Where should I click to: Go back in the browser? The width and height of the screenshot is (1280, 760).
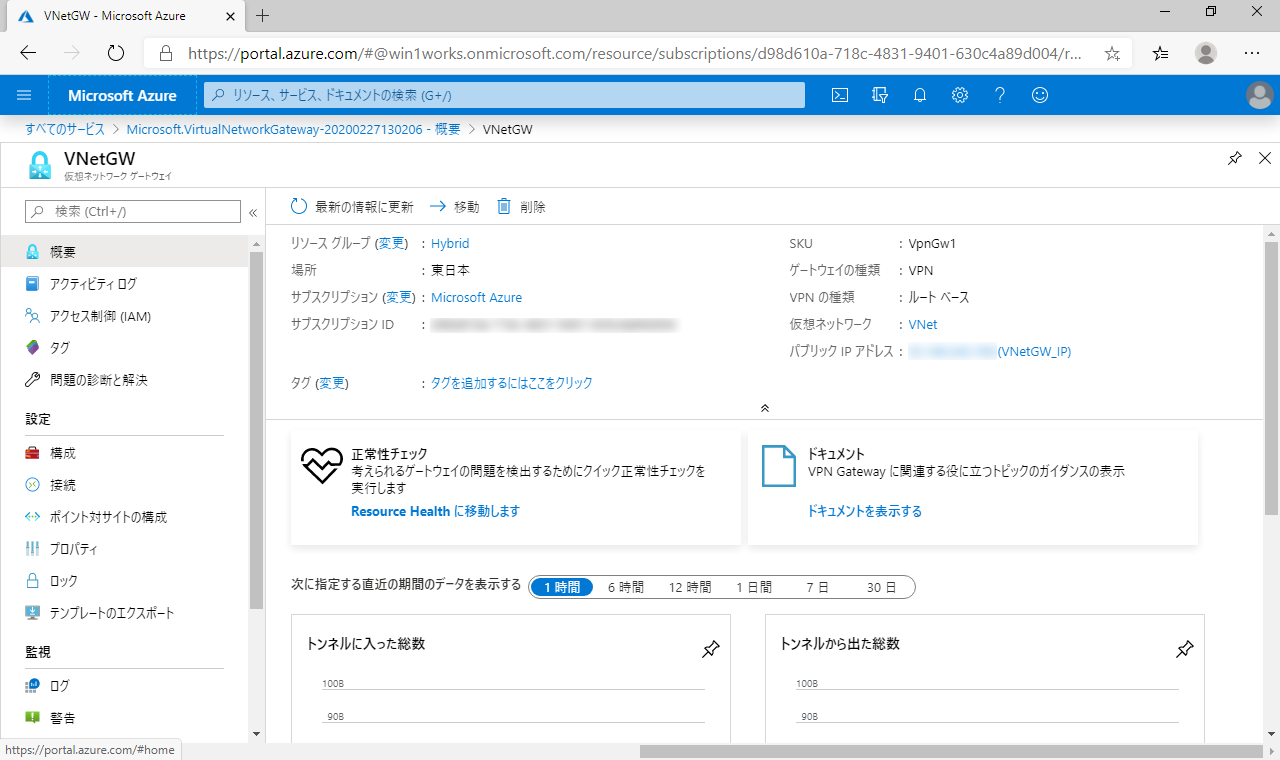28,53
